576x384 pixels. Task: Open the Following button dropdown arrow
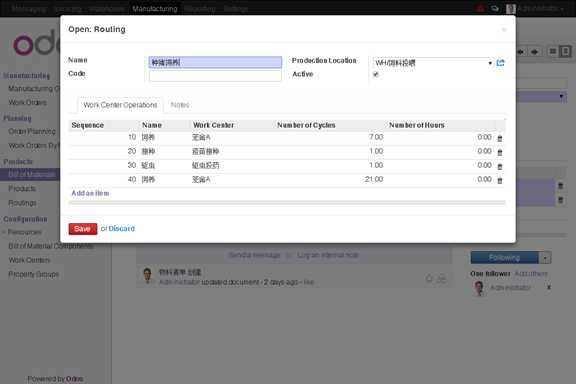[545, 258]
